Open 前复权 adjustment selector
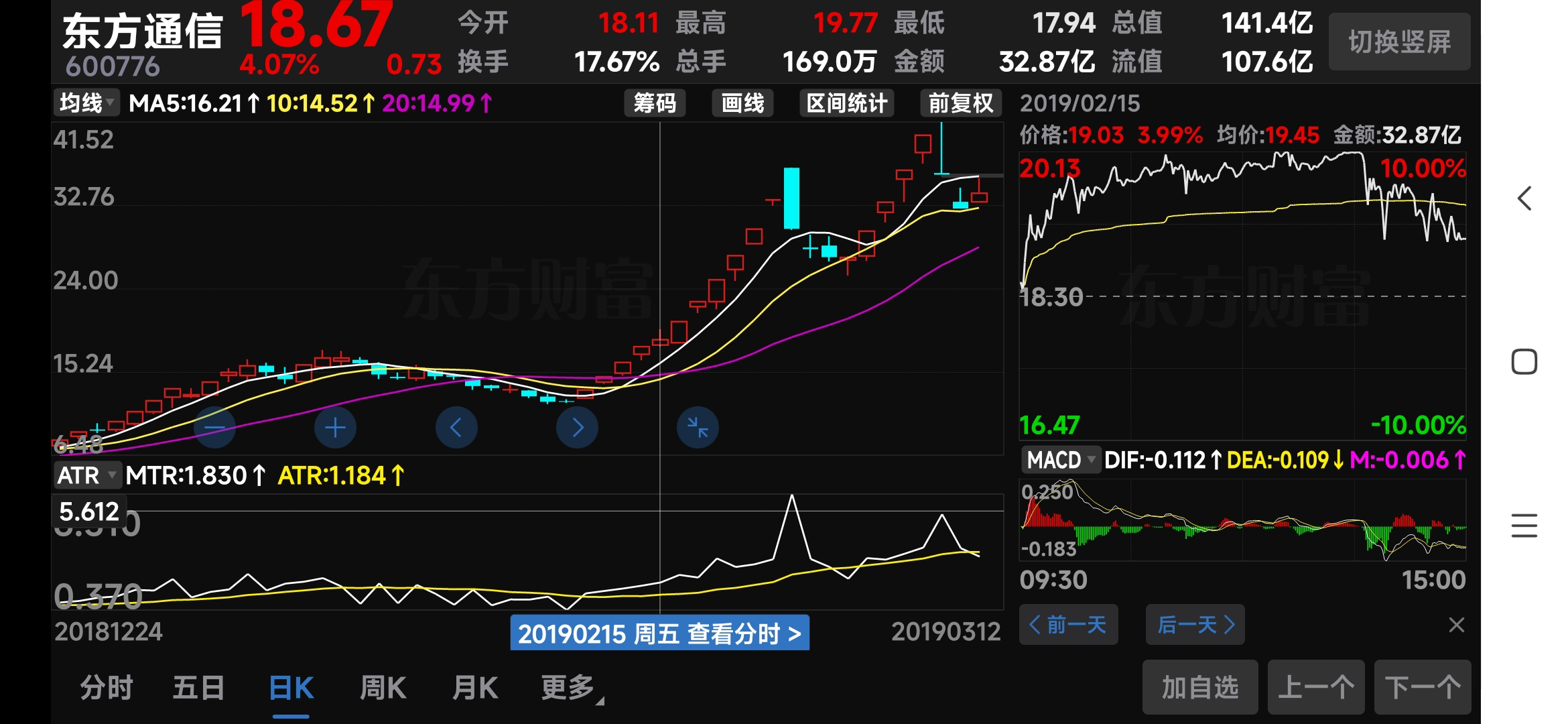Viewport: 1568px width, 724px height. (961, 103)
